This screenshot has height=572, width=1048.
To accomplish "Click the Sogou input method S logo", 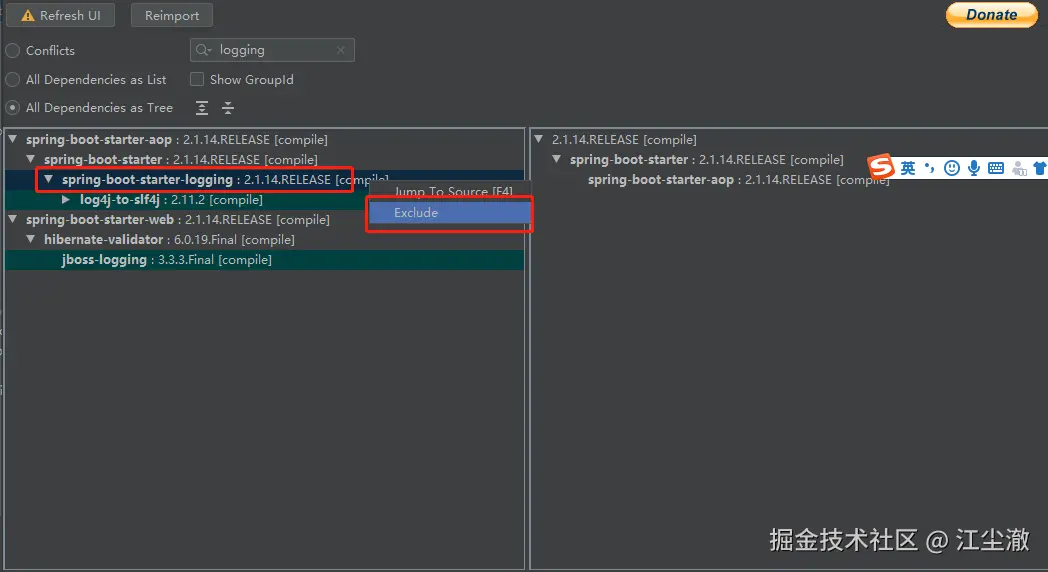I will (881, 166).
